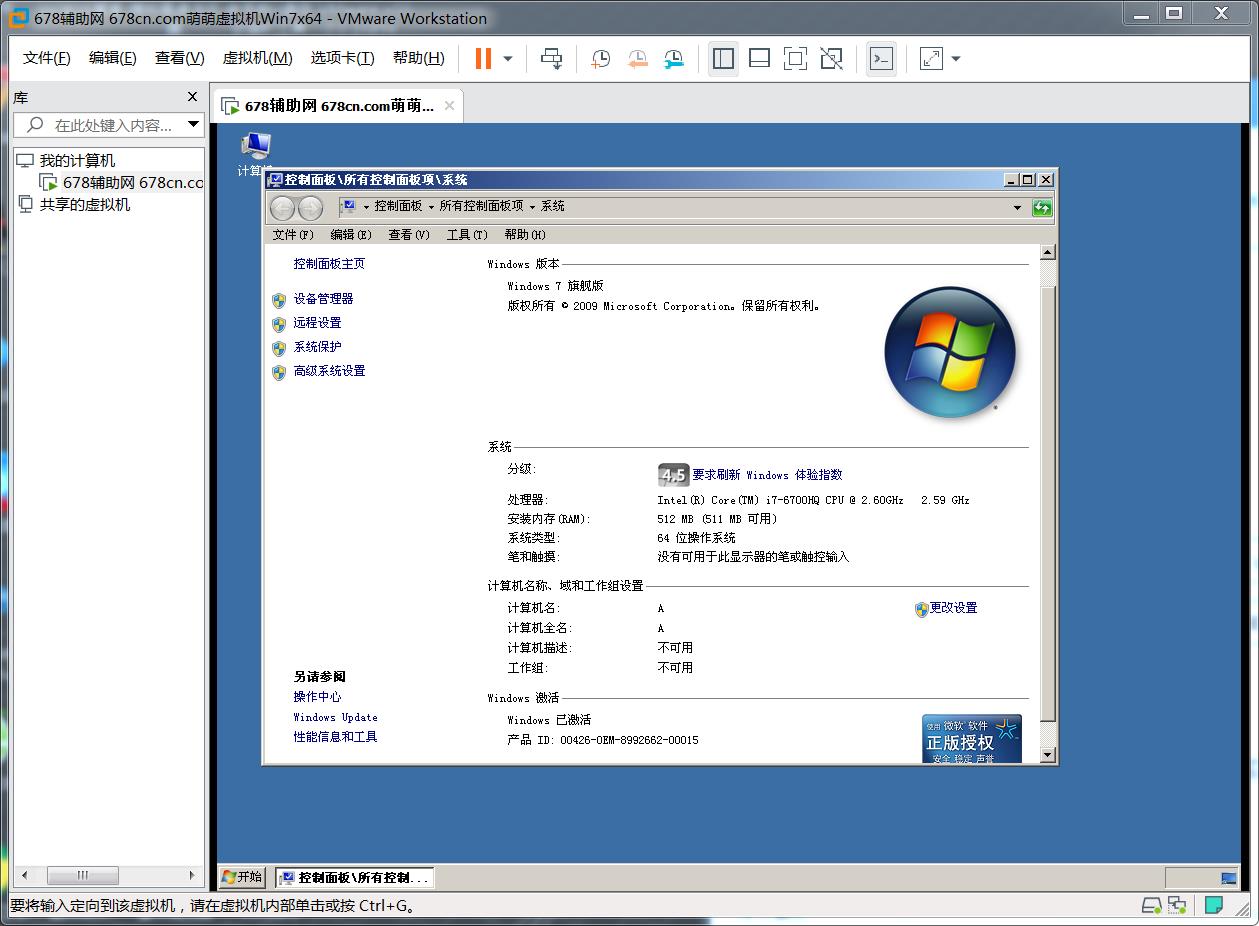Open the stretch options dropdown arrow

click(x=956, y=59)
